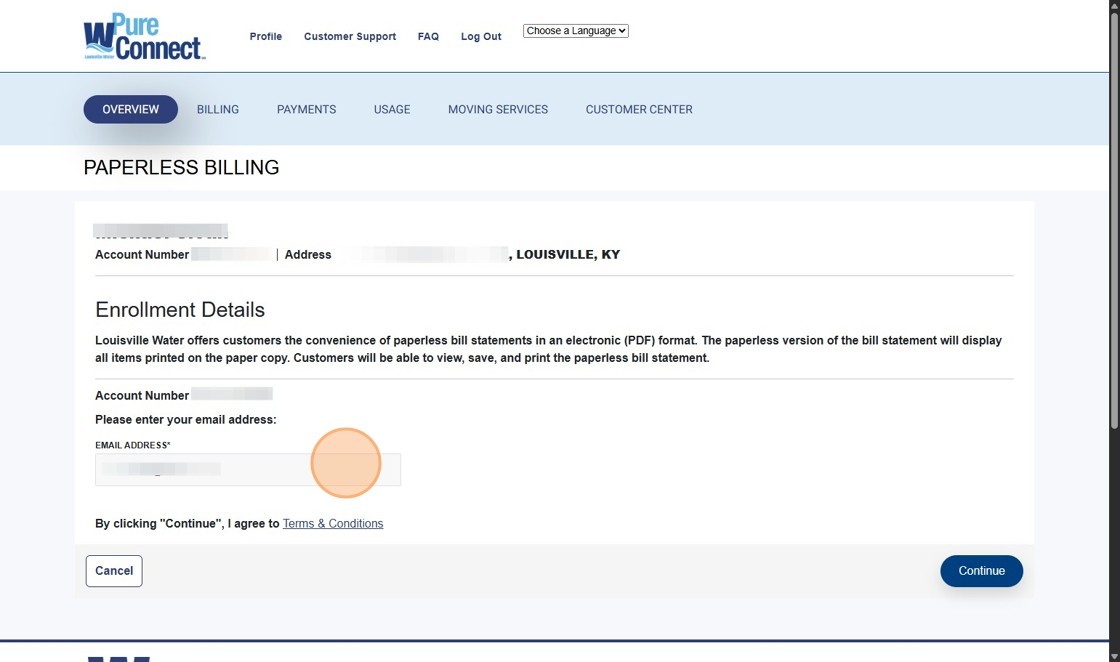This screenshot has width=1120, height=662.
Task: Navigate to Customer Center
Action: pos(638,109)
